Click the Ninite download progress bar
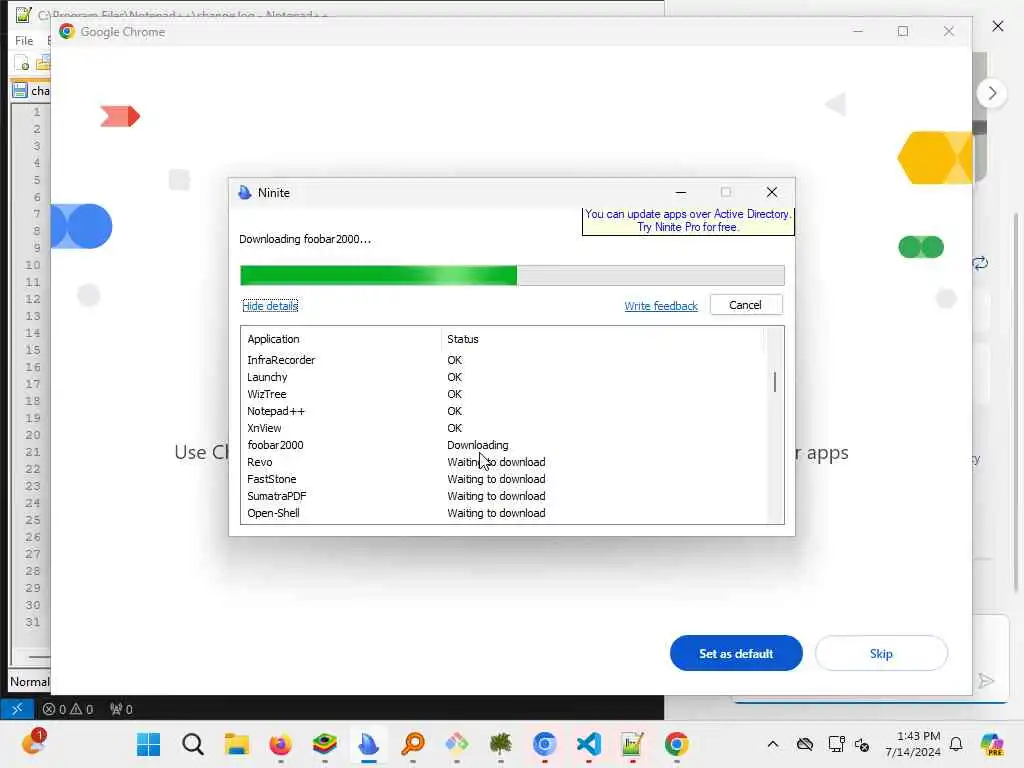 tap(512, 275)
